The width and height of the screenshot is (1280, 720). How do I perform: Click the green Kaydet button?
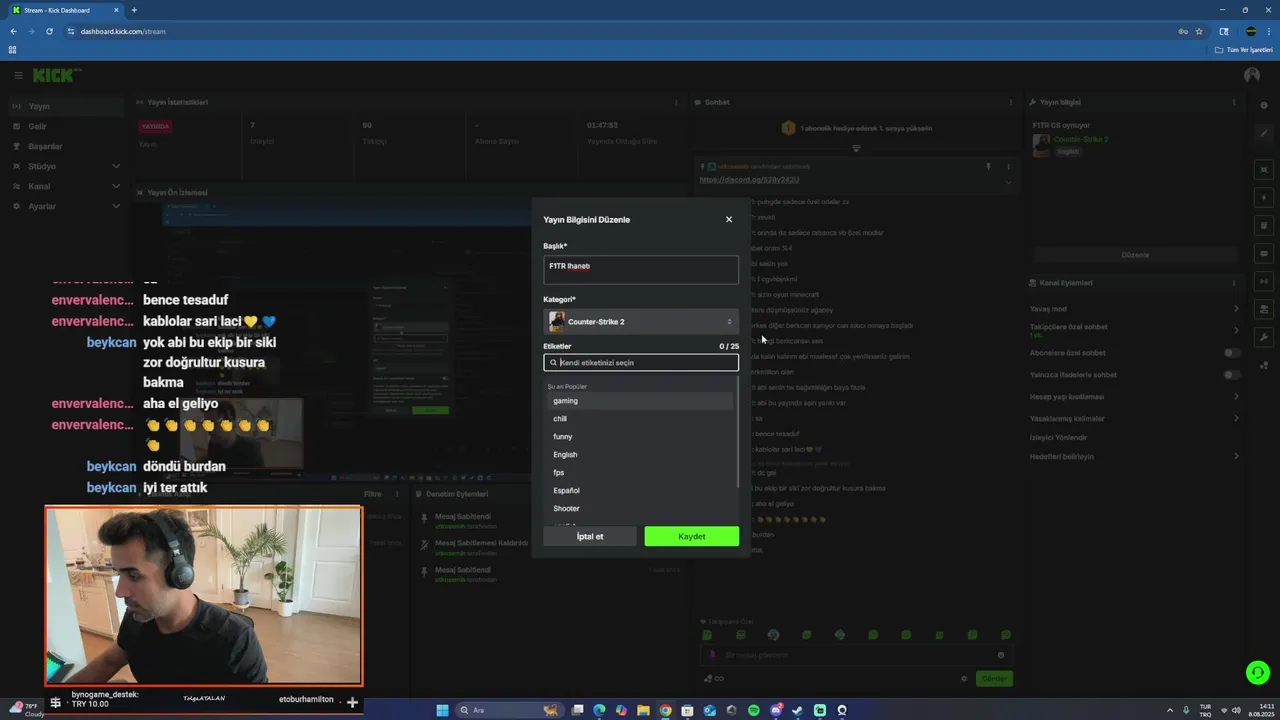point(692,537)
